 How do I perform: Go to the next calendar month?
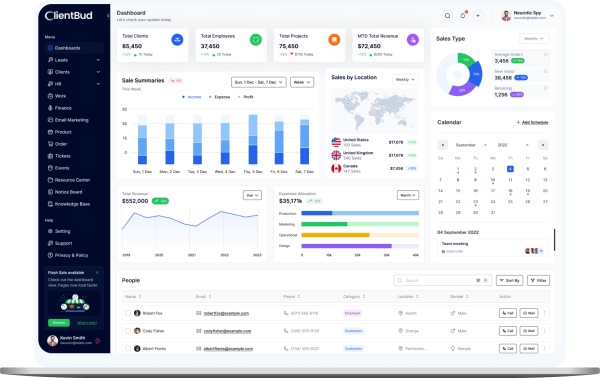point(543,145)
